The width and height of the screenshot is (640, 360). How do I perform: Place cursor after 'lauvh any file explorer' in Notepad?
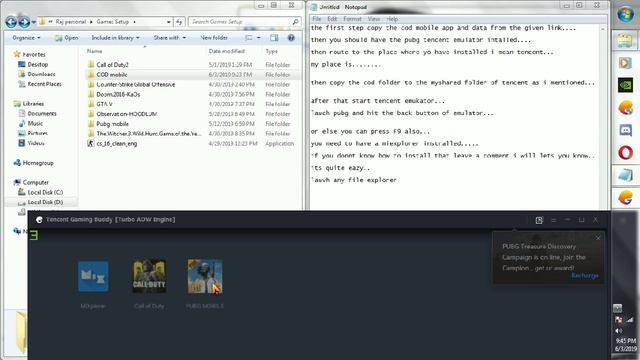click(397, 180)
